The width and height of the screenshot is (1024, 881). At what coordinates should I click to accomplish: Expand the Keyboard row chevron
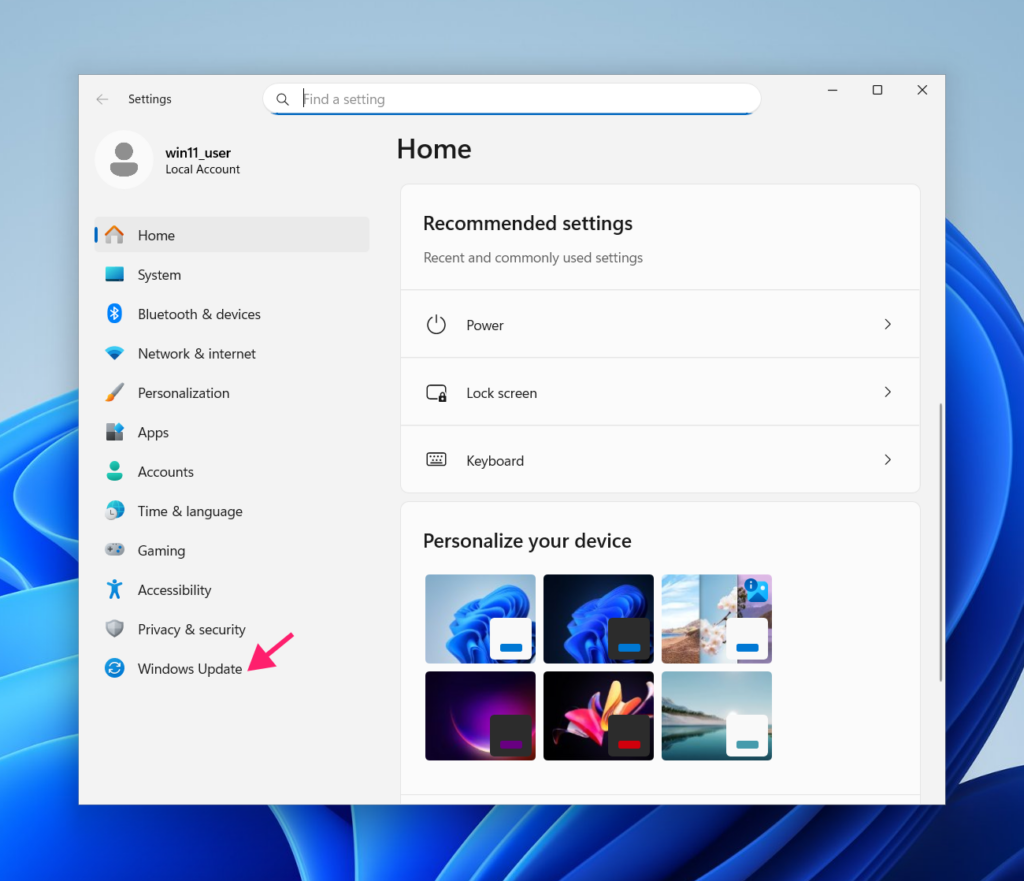(x=888, y=460)
